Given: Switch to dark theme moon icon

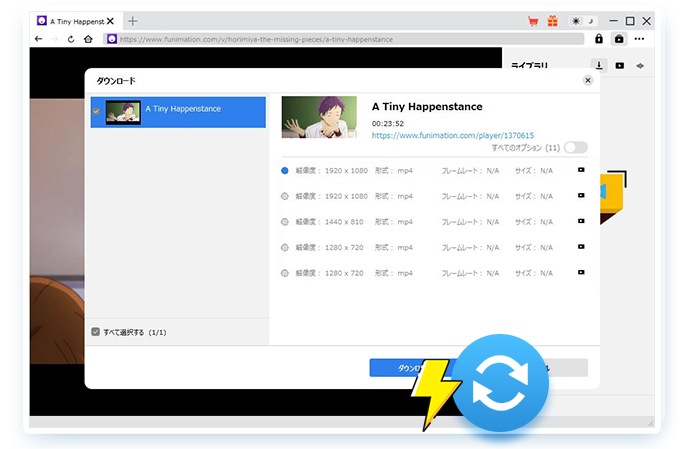Looking at the screenshot, I should point(591,21).
